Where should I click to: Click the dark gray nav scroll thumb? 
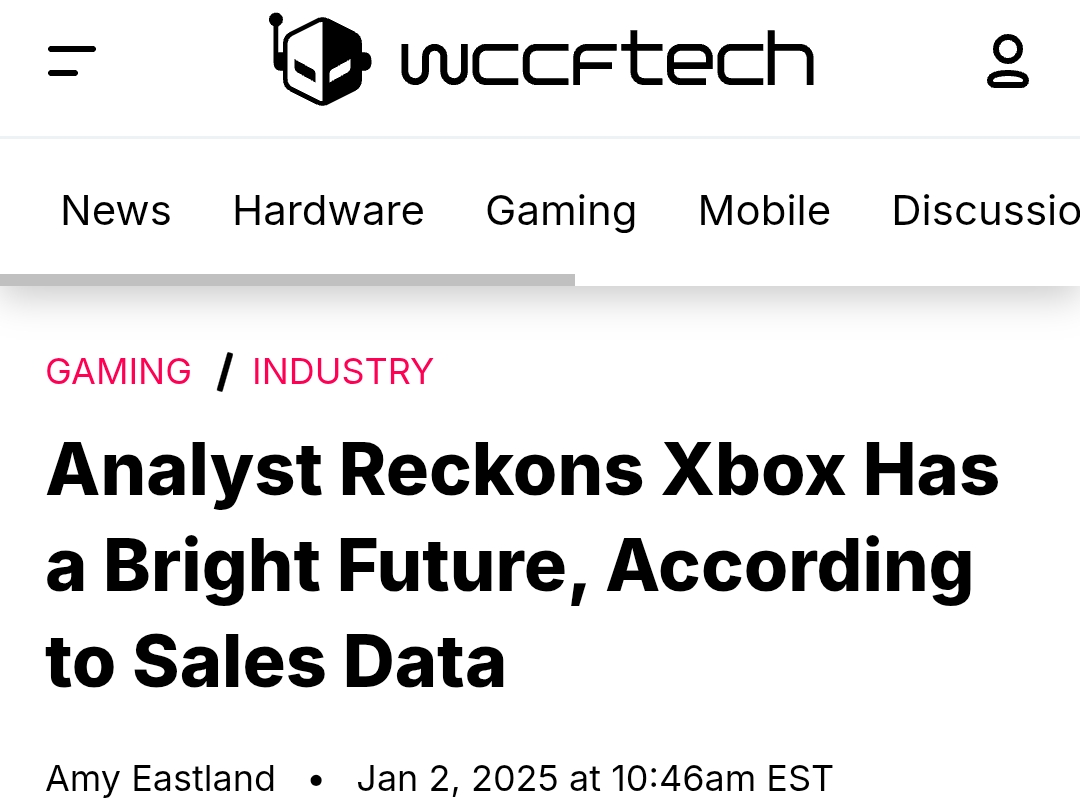pyautogui.click(x=287, y=280)
